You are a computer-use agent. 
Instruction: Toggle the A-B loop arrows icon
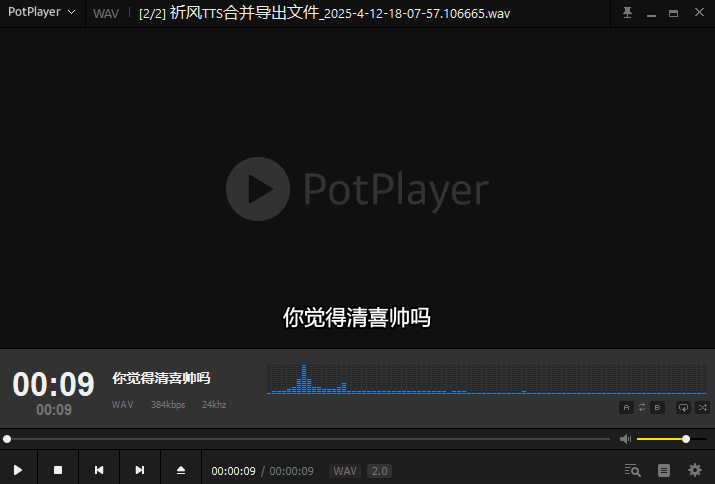point(642,407)
